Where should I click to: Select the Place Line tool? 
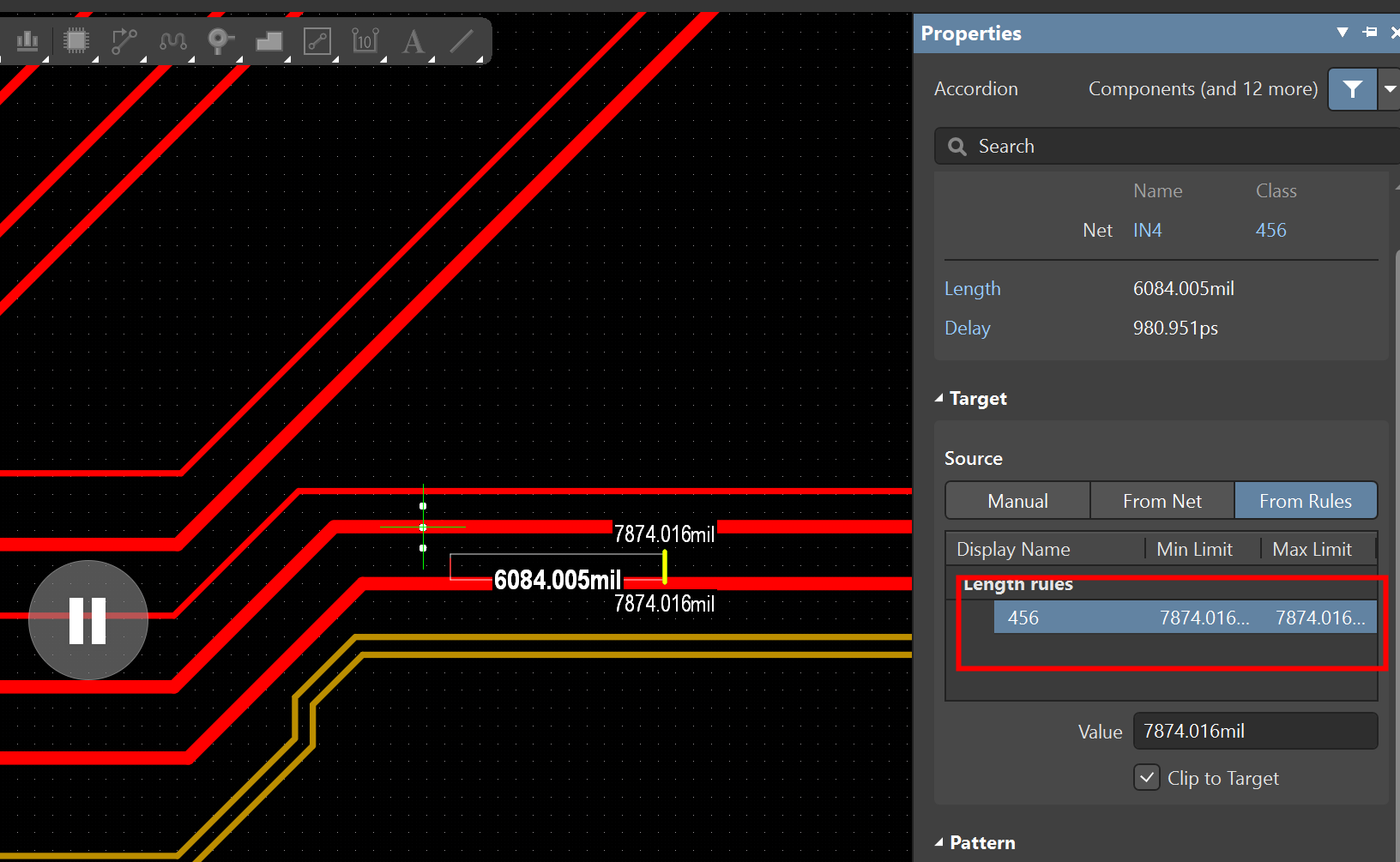pos(462,40)
